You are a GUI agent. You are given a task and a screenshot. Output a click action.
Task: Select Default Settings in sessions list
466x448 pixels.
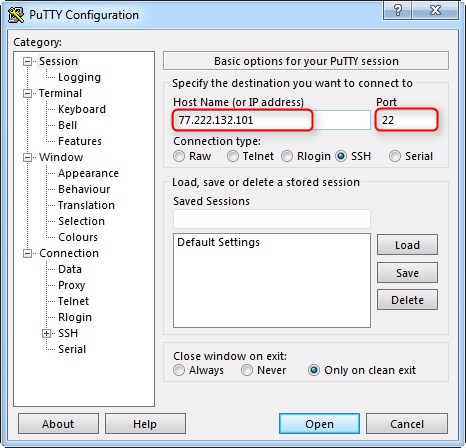pyautogui.click(x=218, y=242)
